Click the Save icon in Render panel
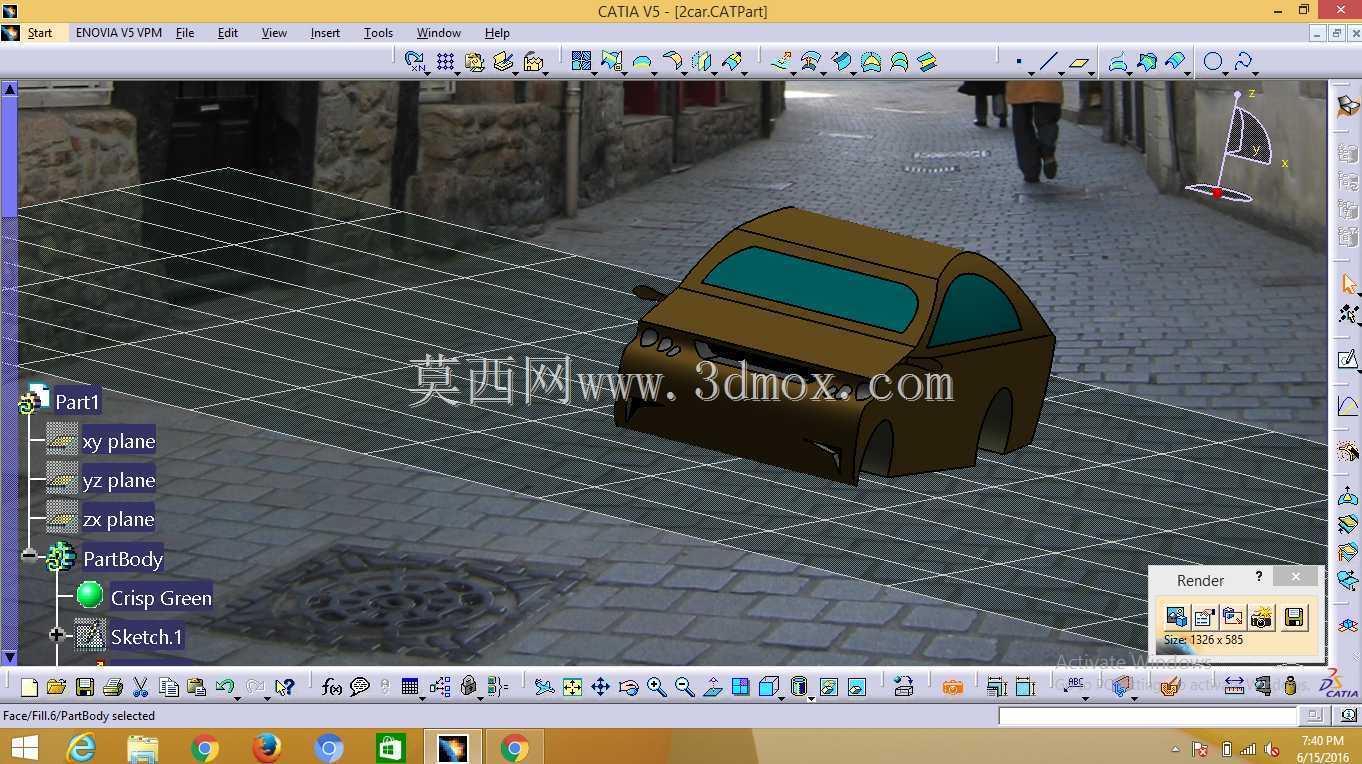Image resolution: width=1362 pixels, height=764 pixels. point(1294,617)
